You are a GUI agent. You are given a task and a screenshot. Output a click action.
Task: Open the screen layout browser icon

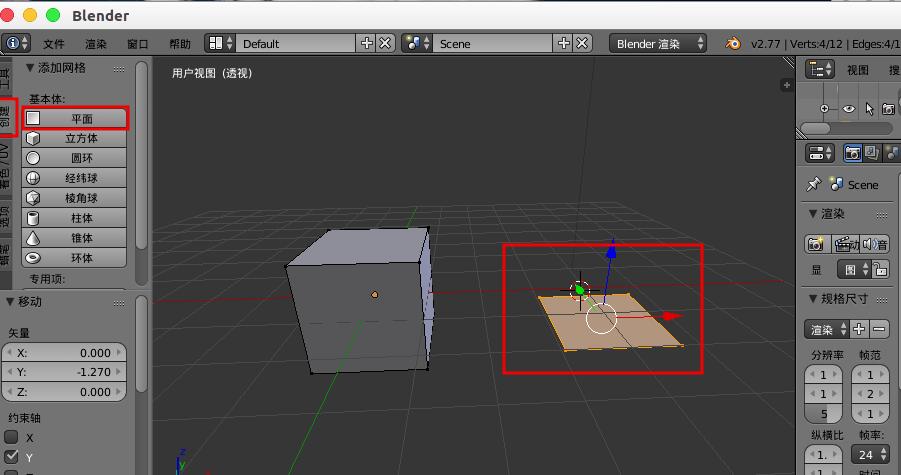221,43
